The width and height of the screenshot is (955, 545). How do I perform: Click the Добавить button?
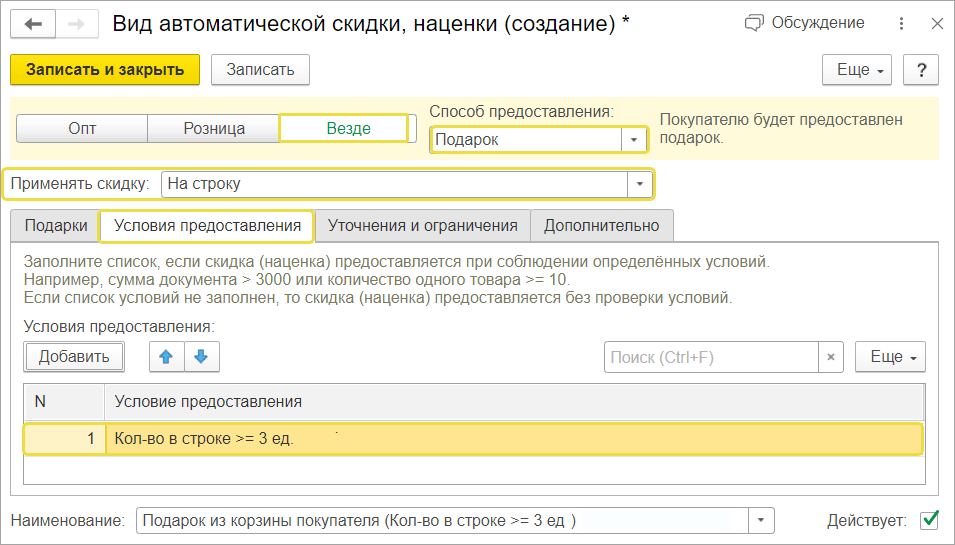(x=73, y=357)
